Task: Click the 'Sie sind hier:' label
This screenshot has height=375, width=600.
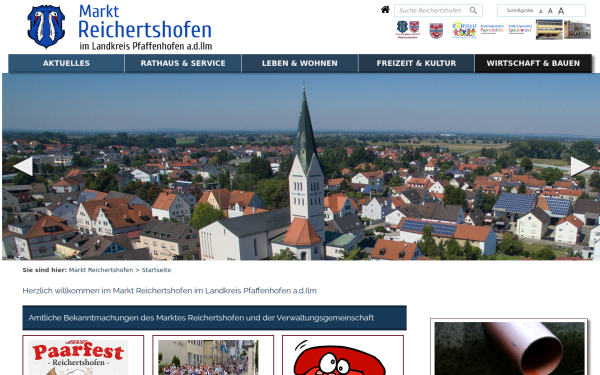Action: coord(44,270)
